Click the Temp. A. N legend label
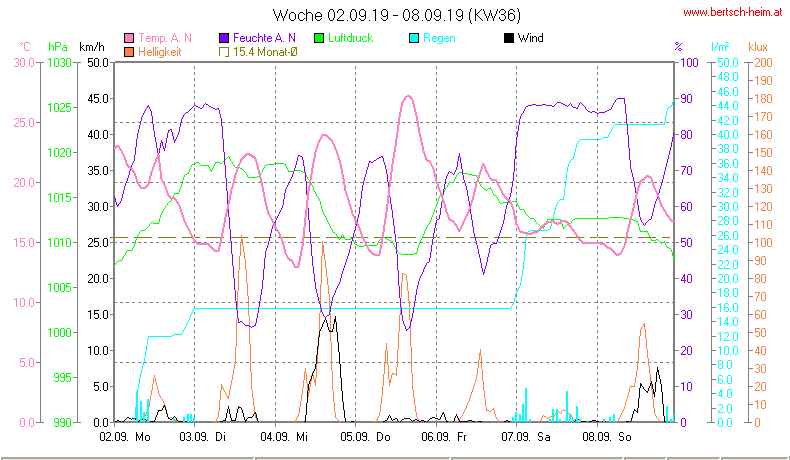790x460 pixels. (x=165, y=38)
